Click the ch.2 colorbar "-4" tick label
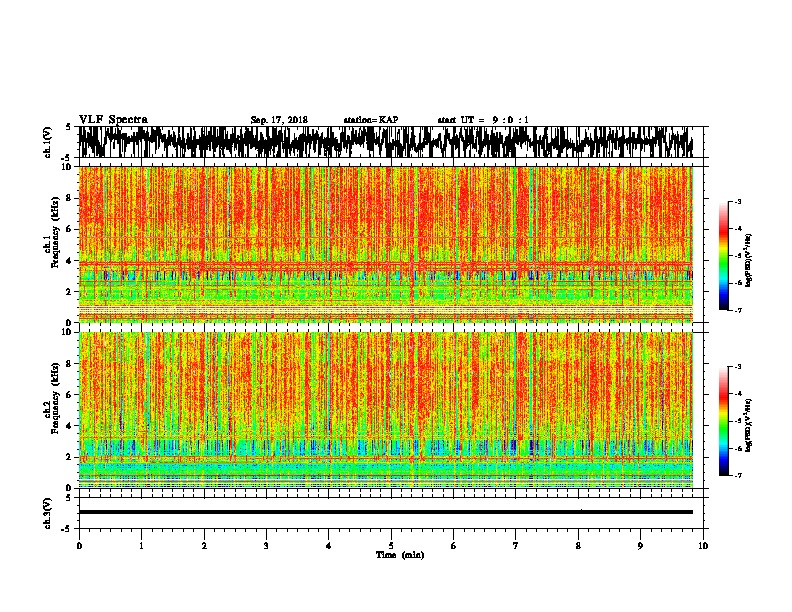The height and width of the screenshot is (612, 792). [738, 394]
